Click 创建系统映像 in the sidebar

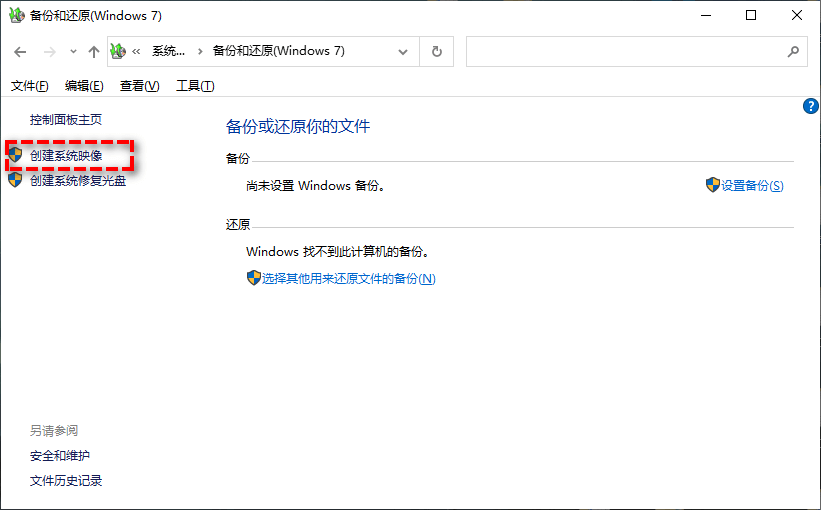click(66, 156)
